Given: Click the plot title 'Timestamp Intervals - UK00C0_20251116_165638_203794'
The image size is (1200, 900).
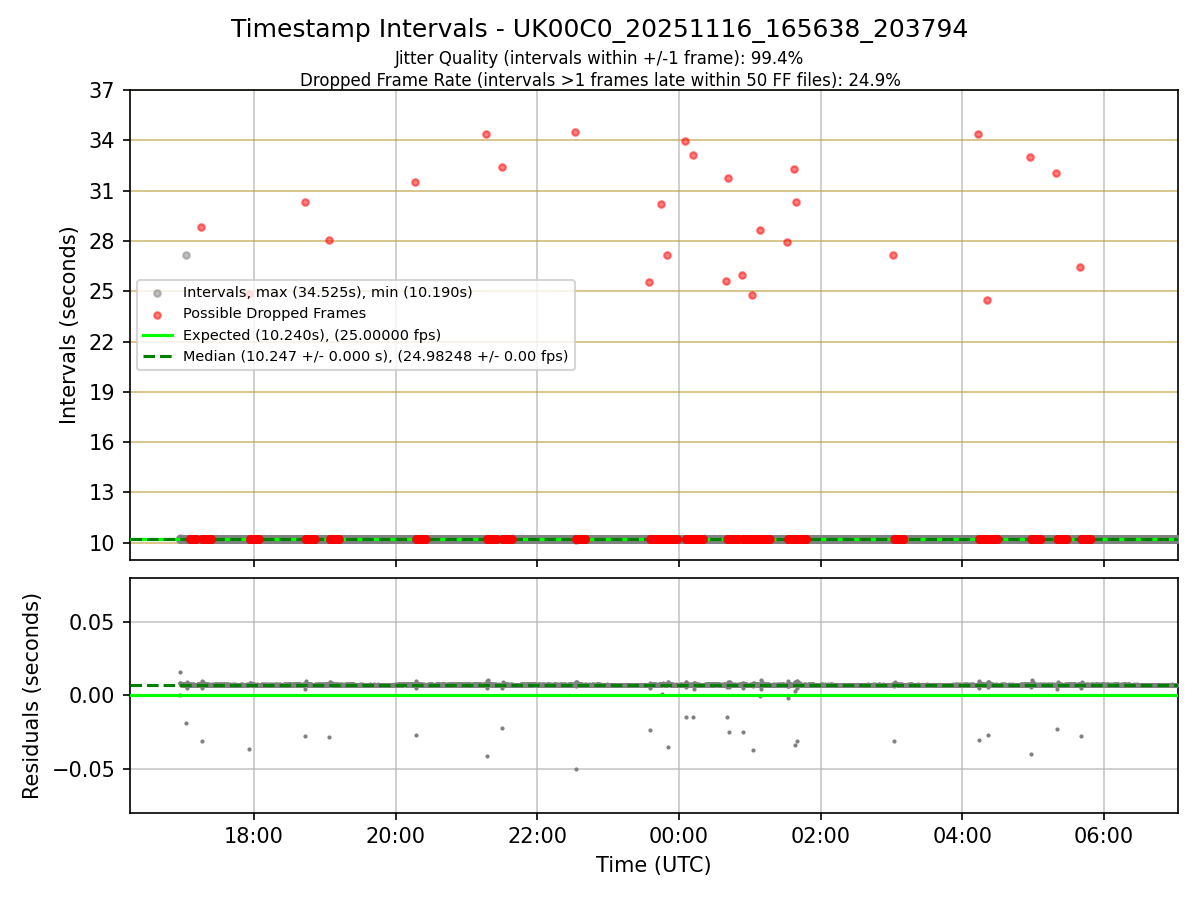Looking at the screenshot, I should pyautogui.click(x=599, y=29).
